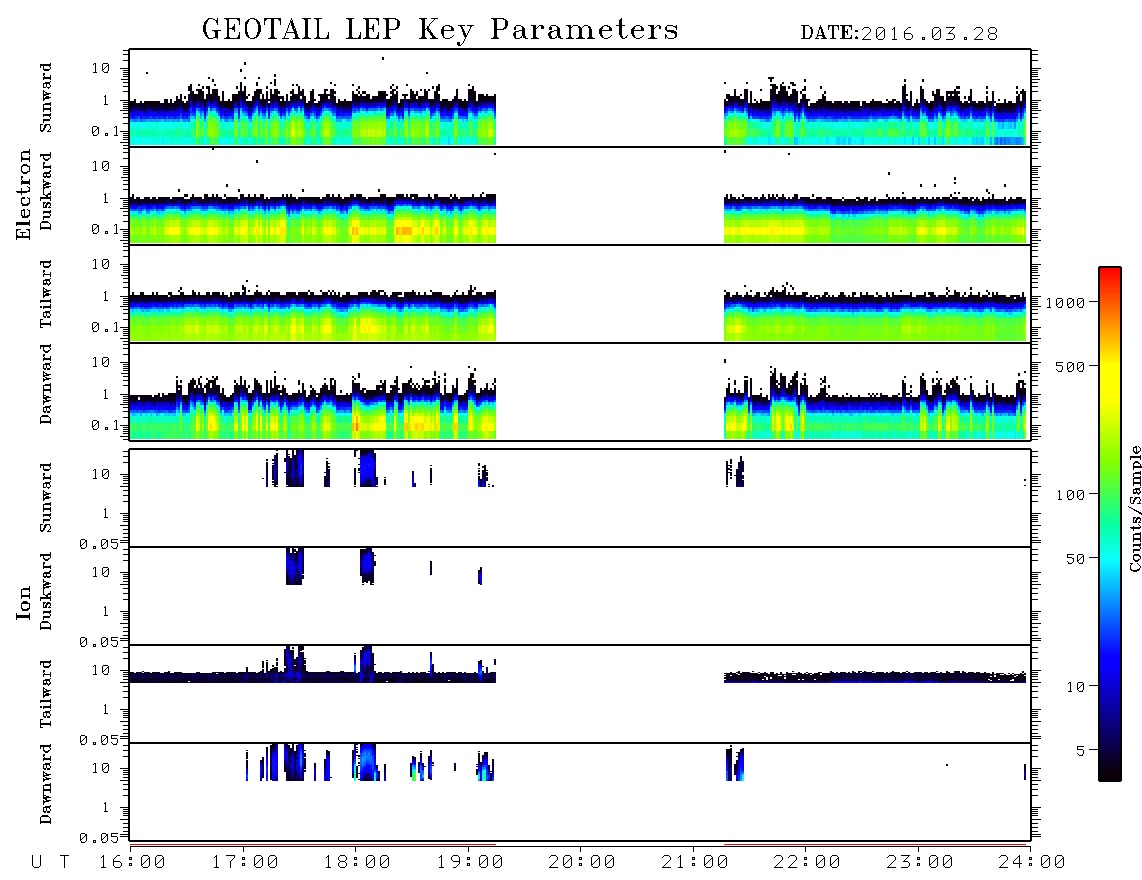Click Ion Sunward burst near 17:30

pyautogui.click(x=294, y=468)
